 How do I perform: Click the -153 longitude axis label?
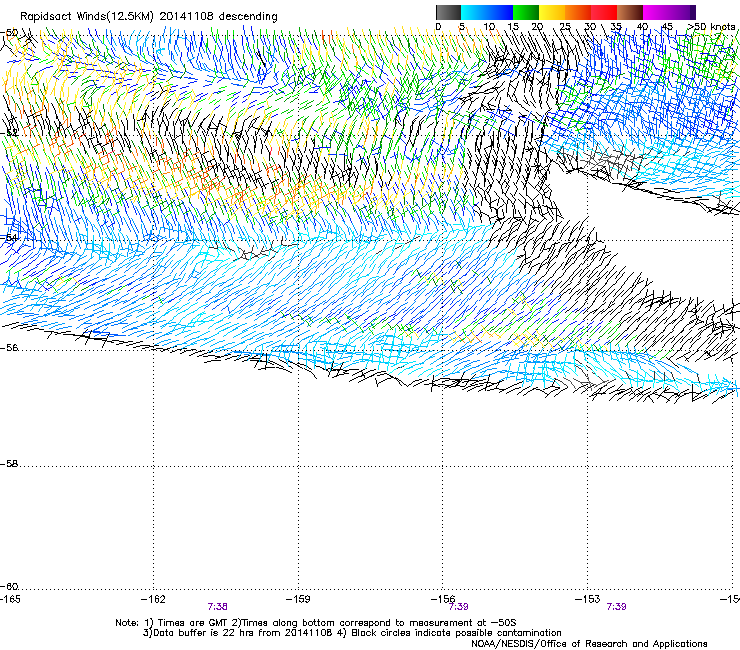[x=587, y=599]
